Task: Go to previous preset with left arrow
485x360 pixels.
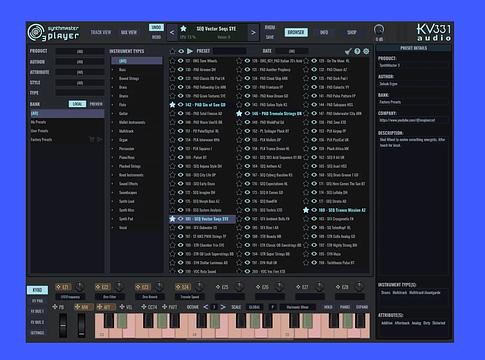Action: (172, 33)
